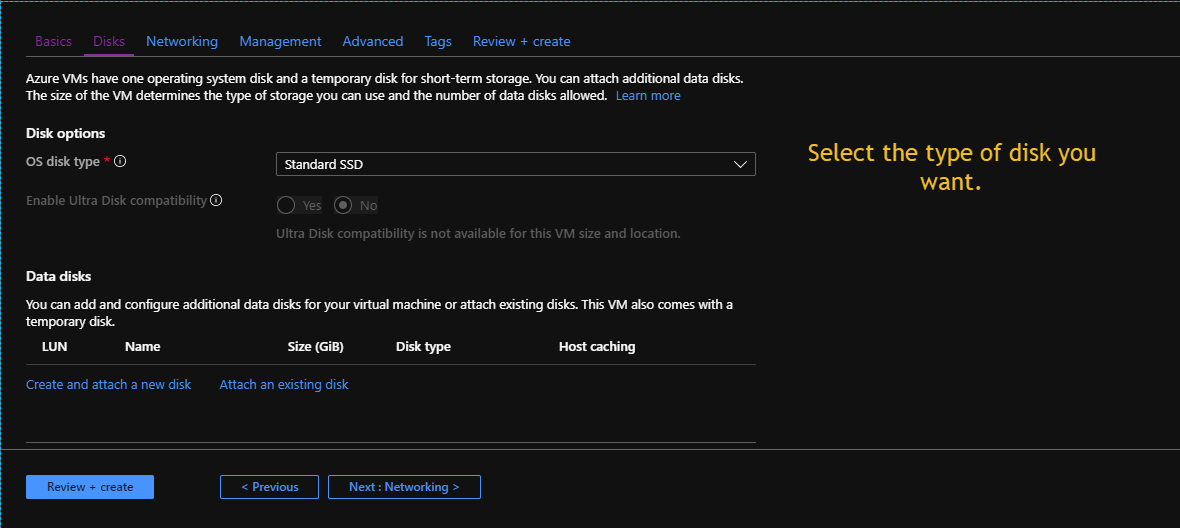This screenshot has height=528, width=1180.
Task: Click the Size (GiB) column header
Action: 315,347
